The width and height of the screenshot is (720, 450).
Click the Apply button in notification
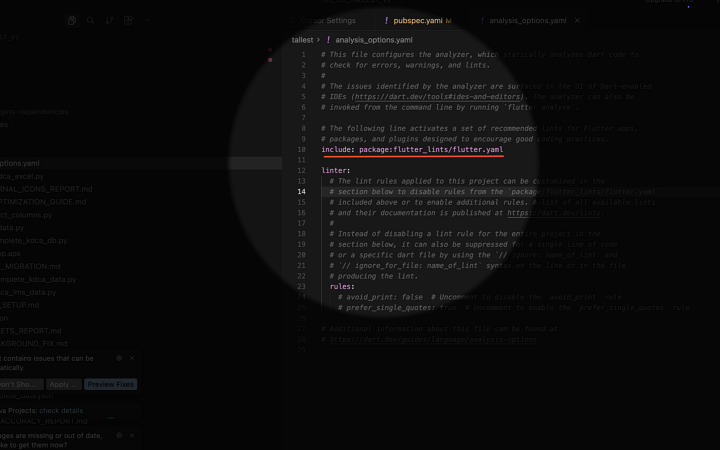[63, 384]
